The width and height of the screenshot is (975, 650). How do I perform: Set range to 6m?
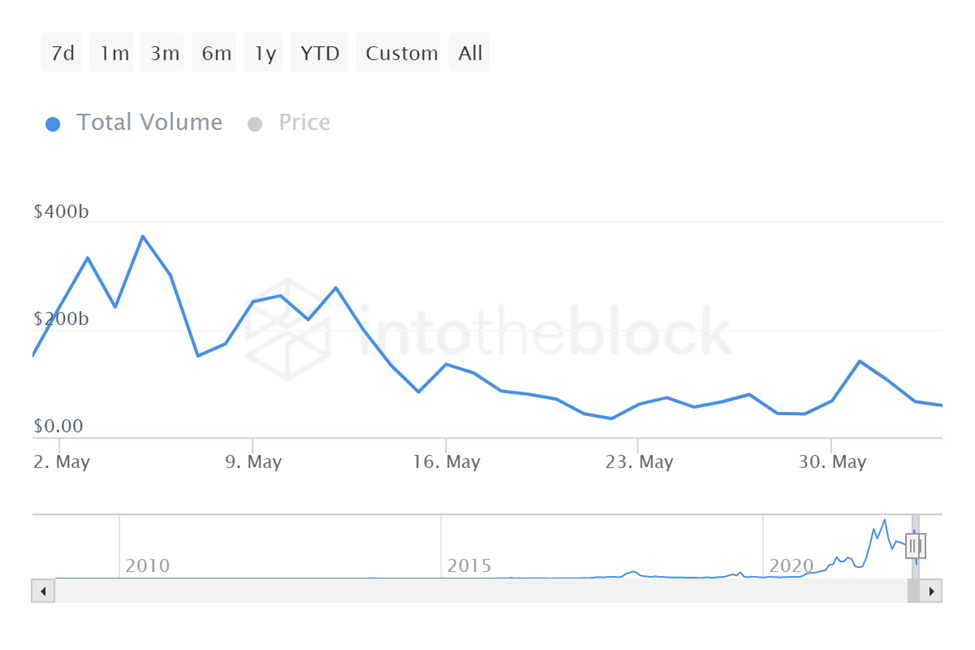216,53
